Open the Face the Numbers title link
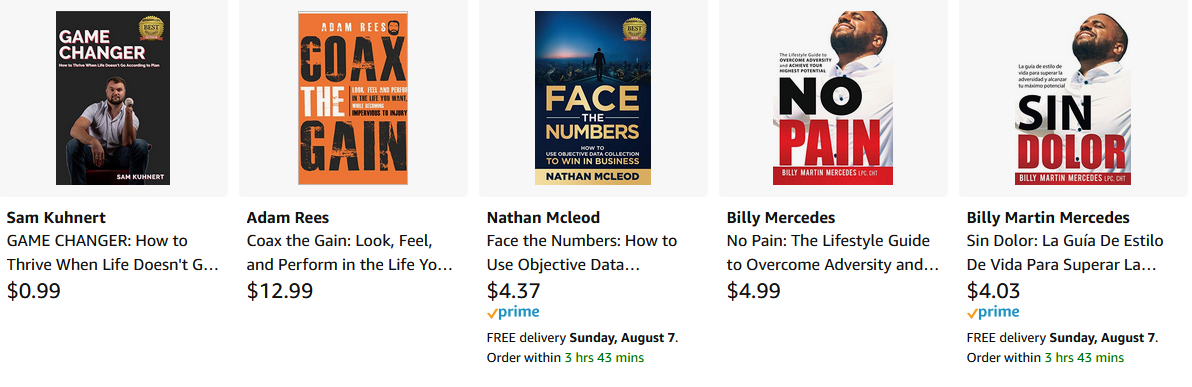The height and width of the screenshot is (387, 1192). [x=582, y=253]
